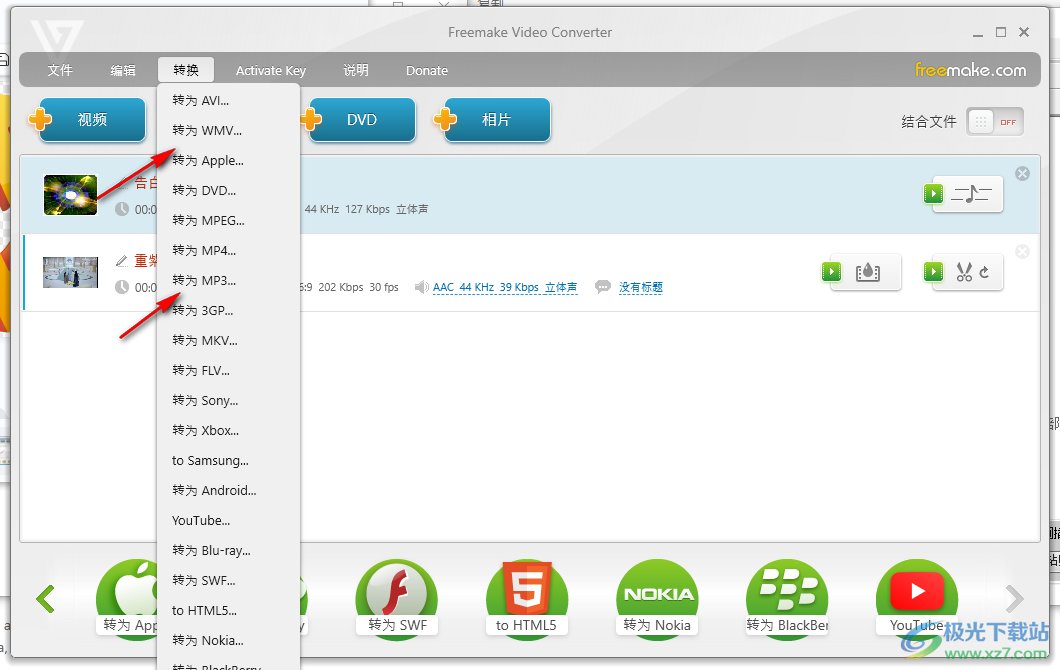Play second file via the cut editor button

934,272
